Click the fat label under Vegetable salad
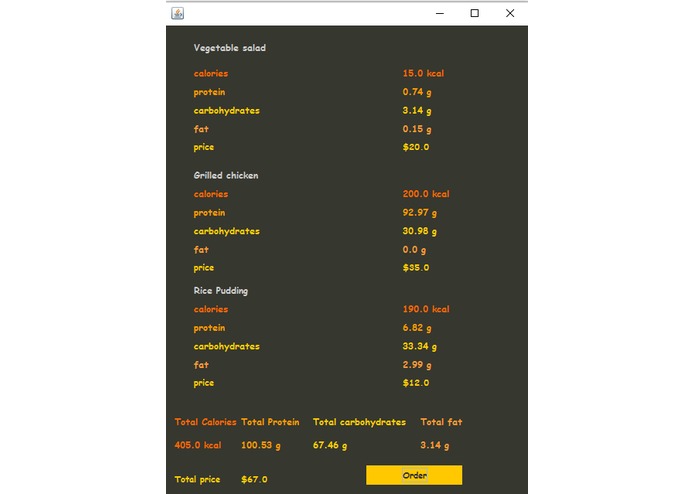This screenshot has height=494, width=695. 201,129
